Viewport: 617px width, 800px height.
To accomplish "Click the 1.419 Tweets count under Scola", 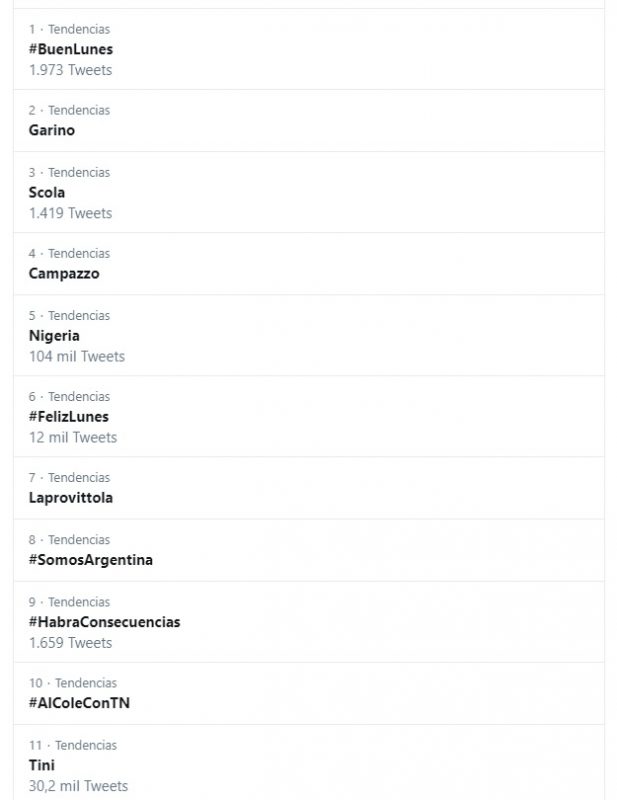I will pos(70,213).
